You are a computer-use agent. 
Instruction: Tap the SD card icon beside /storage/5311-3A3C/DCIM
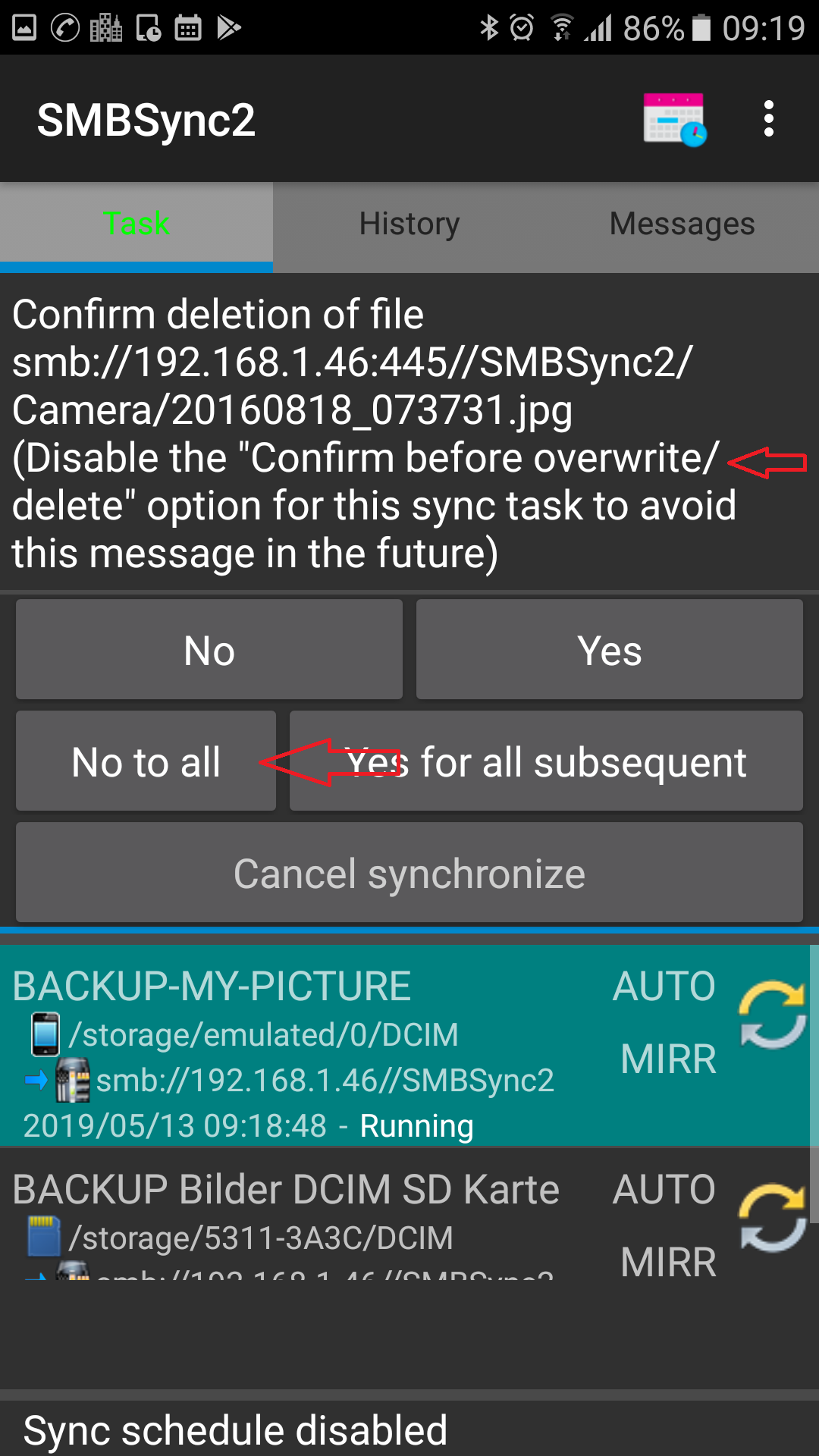[x=43, y=1236]
